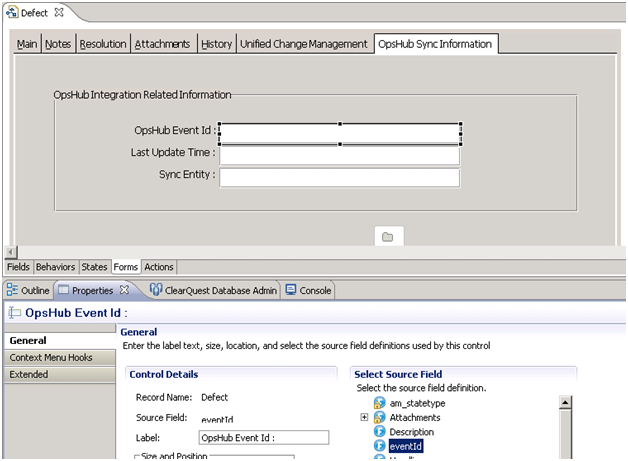Click the am_statetype field icon
The image size is (628, 461).
pos(380,403)
